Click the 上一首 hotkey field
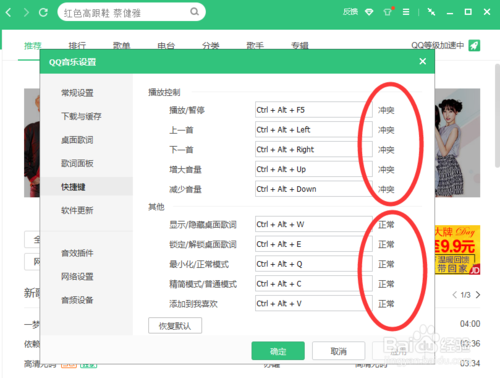 [x=314, y=129]
